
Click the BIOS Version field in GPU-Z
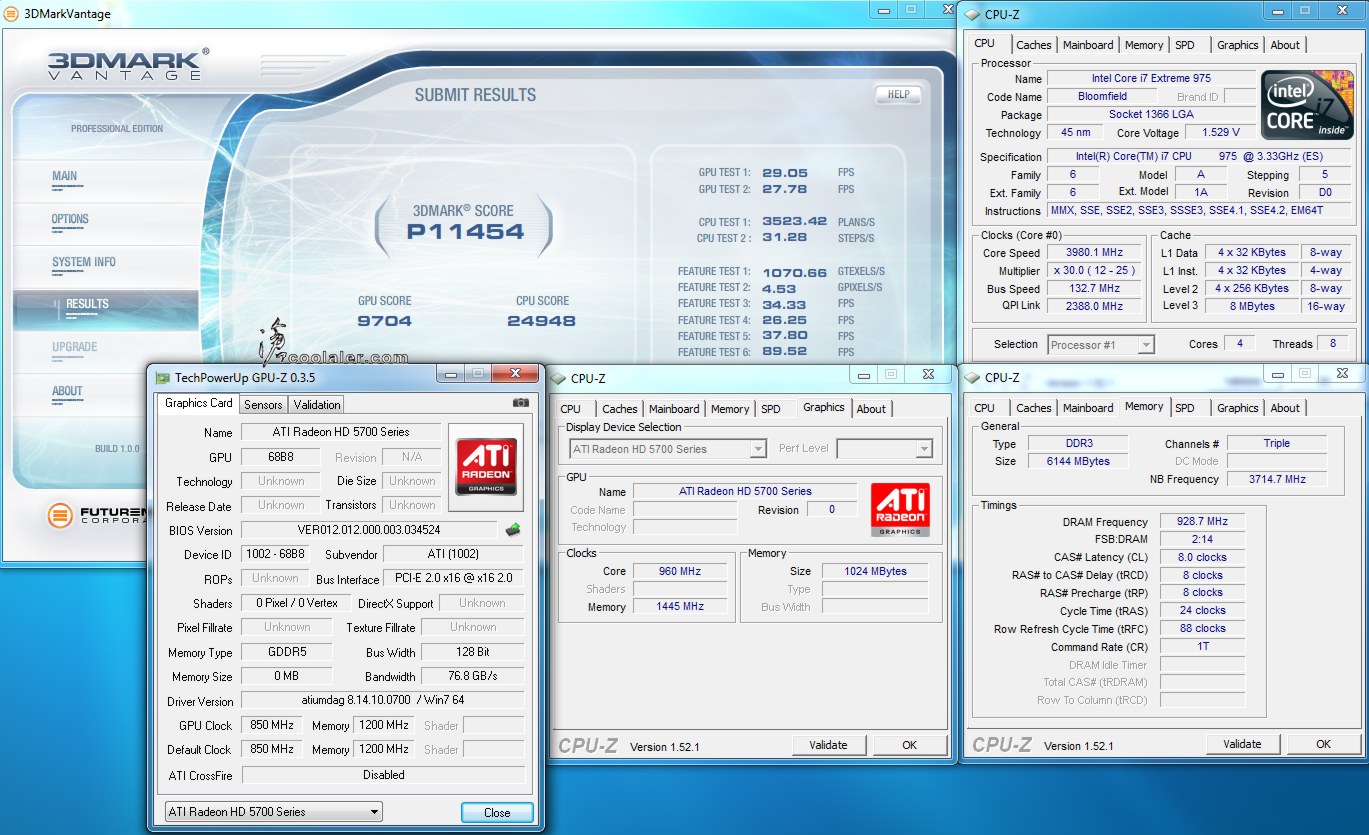pos(368,531)
